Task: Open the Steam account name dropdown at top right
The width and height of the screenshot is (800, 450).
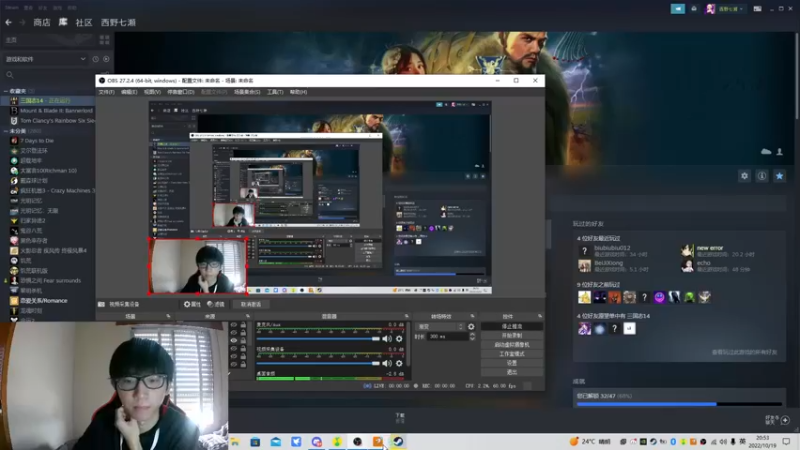Action: pyautogui.click(x=730, y=9)
